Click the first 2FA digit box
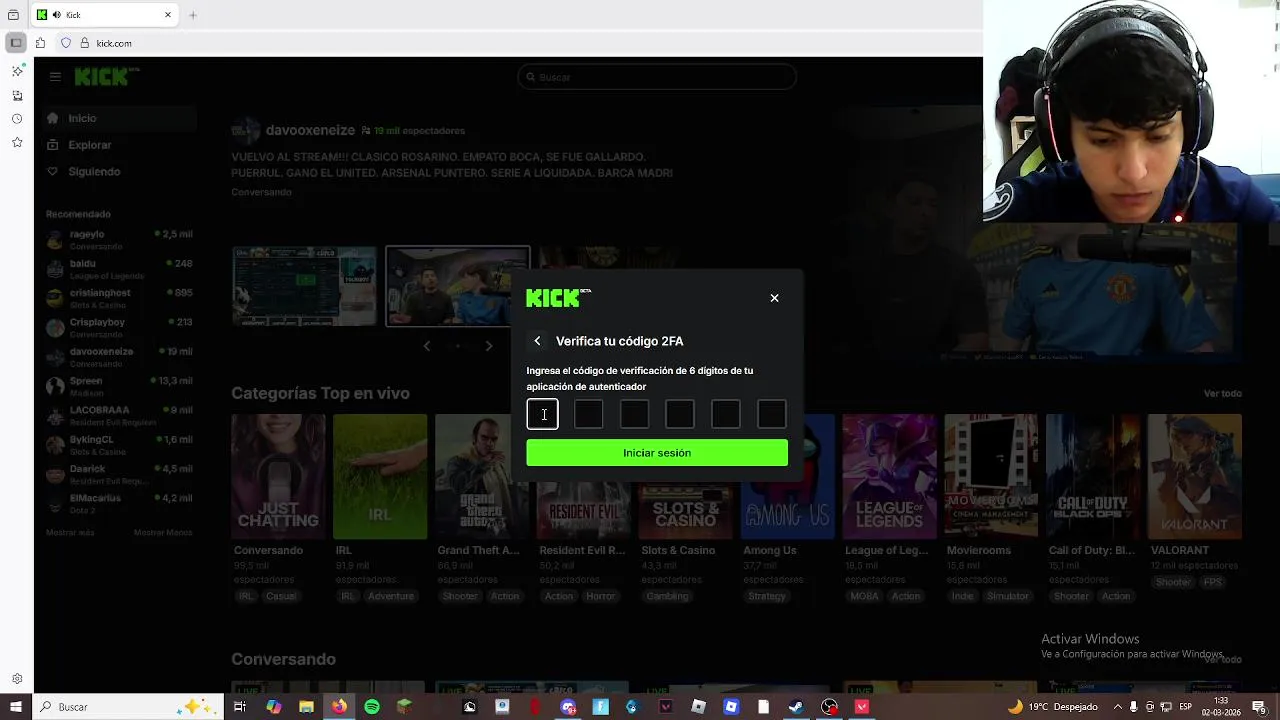Screen dimensions: 1280x720 point(542,414)
